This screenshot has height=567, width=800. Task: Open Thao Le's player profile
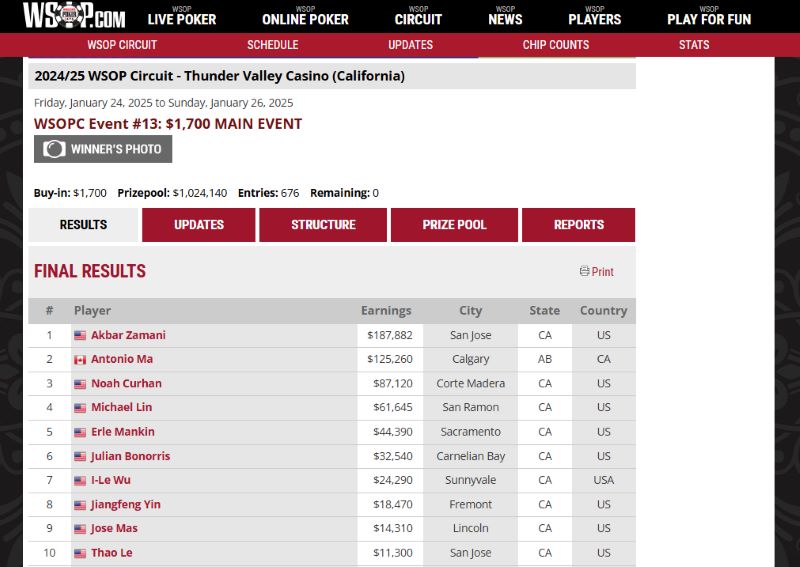(x=112, y=553)
